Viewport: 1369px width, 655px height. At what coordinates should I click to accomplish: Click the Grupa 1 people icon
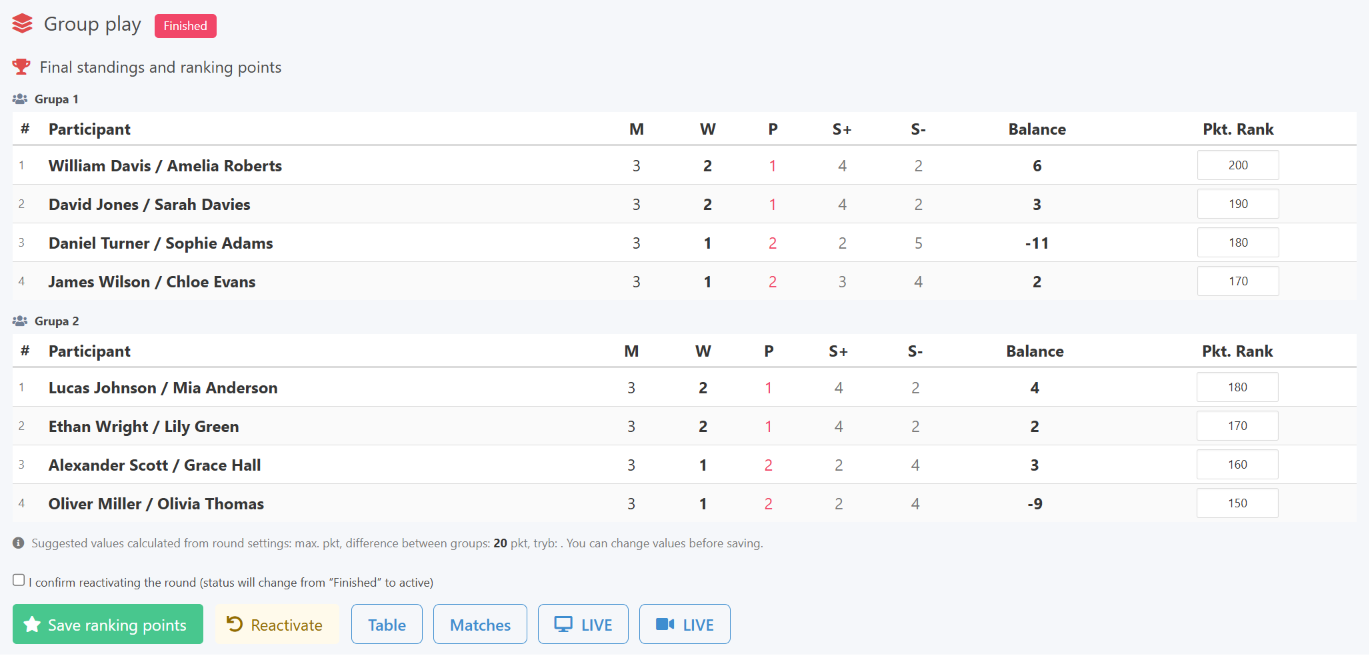(20, 99)
